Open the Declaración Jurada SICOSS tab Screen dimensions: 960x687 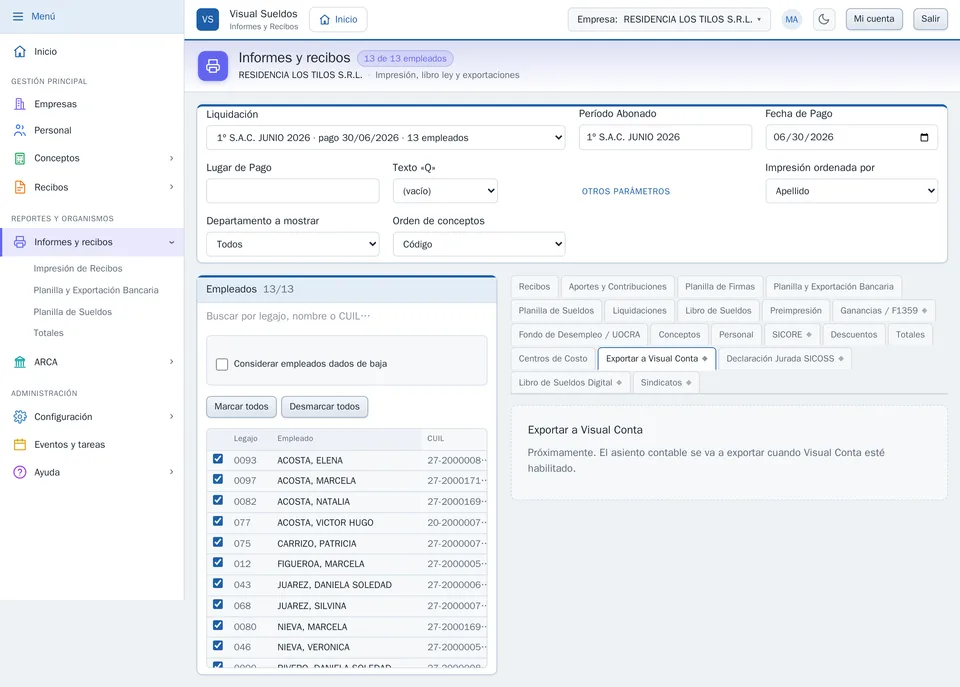785,359
